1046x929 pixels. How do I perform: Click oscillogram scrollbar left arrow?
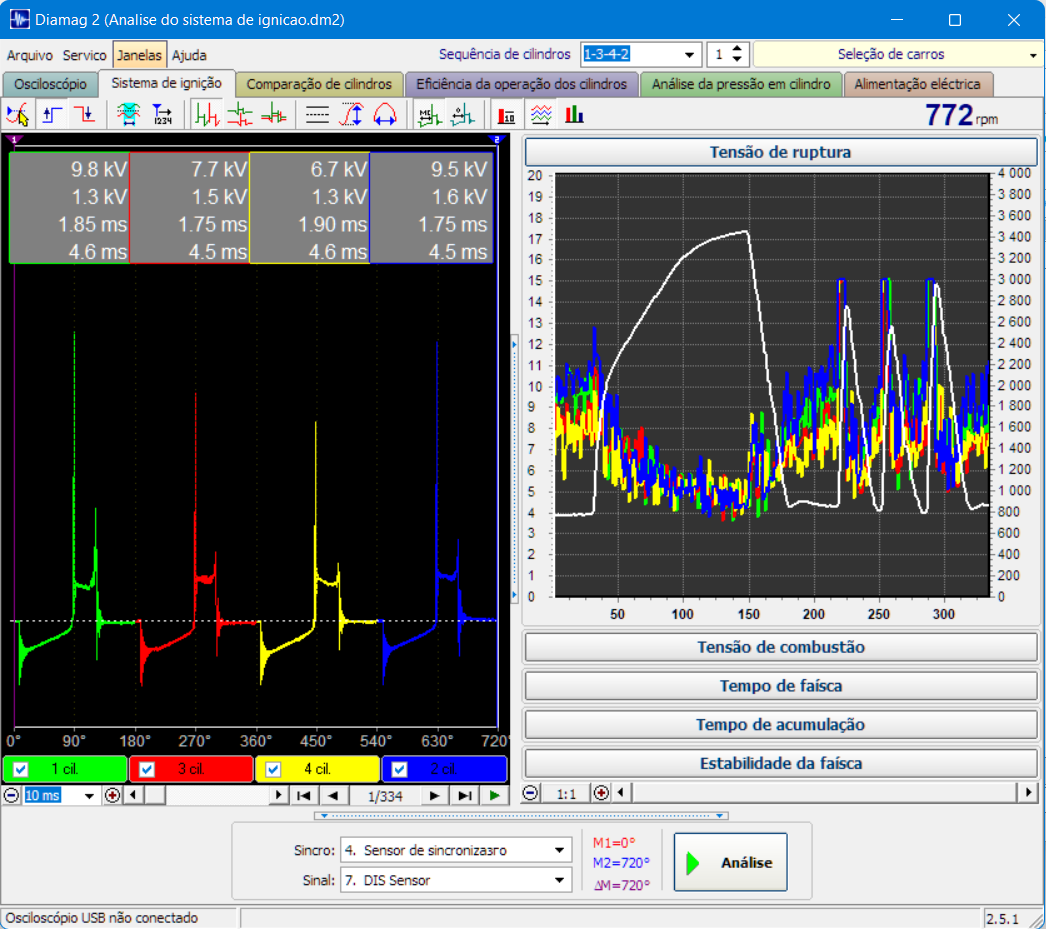tap(133, 795)
